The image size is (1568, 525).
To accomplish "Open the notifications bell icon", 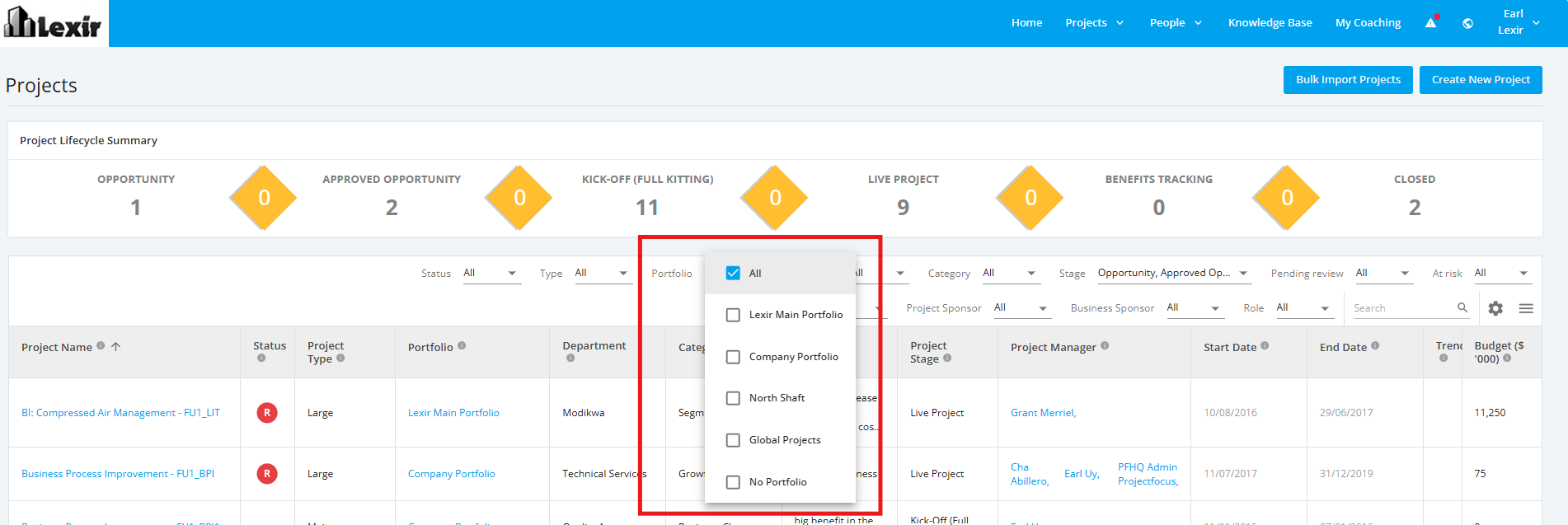I will [x=1431, y=22].
